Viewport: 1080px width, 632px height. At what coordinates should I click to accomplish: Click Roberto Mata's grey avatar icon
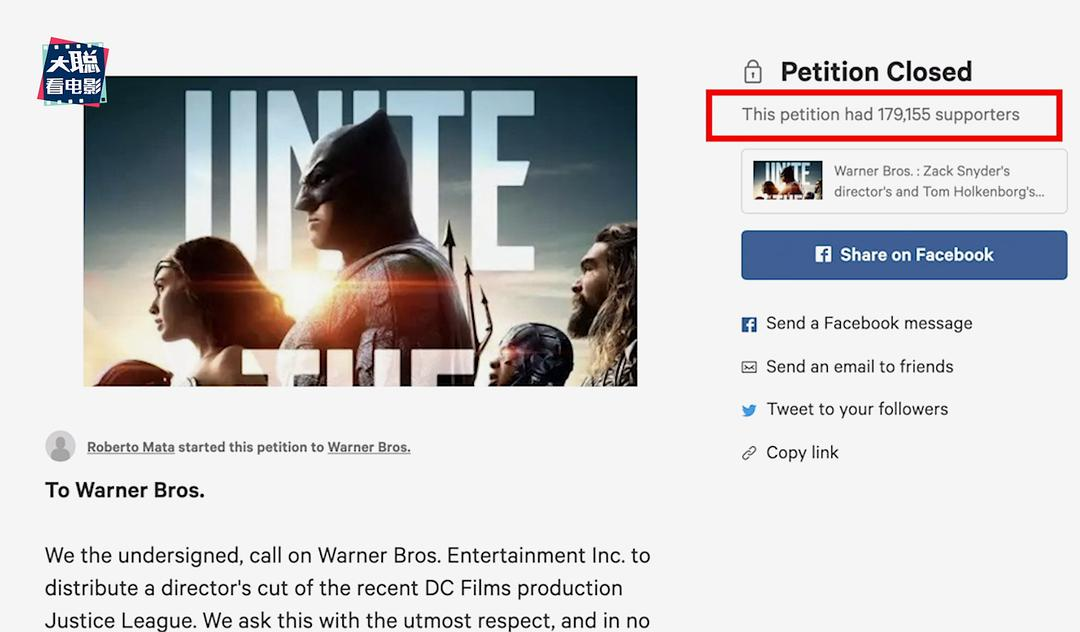pyautogui.click(x=61, y=446)
